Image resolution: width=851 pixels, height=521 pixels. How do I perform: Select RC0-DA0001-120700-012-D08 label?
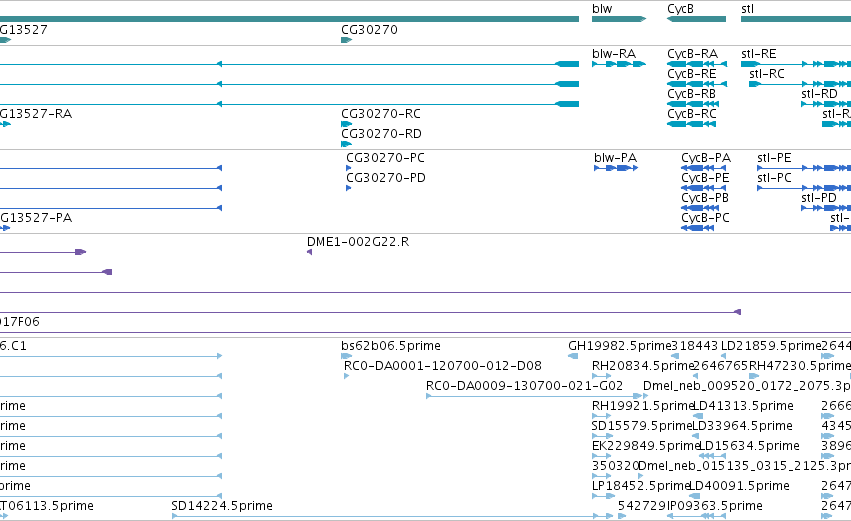[x=443, y=366]
